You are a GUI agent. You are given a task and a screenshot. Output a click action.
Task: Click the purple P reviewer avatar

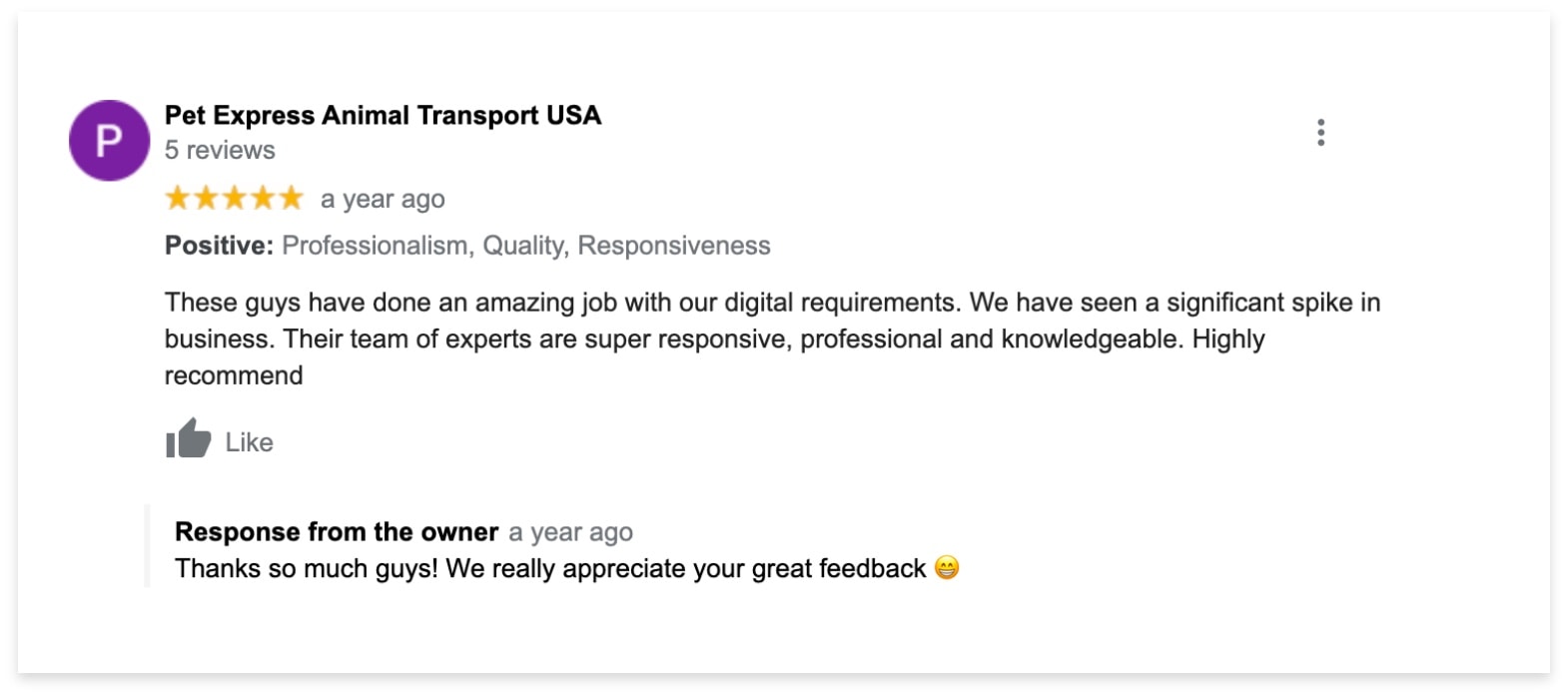(x=109, y=141)
